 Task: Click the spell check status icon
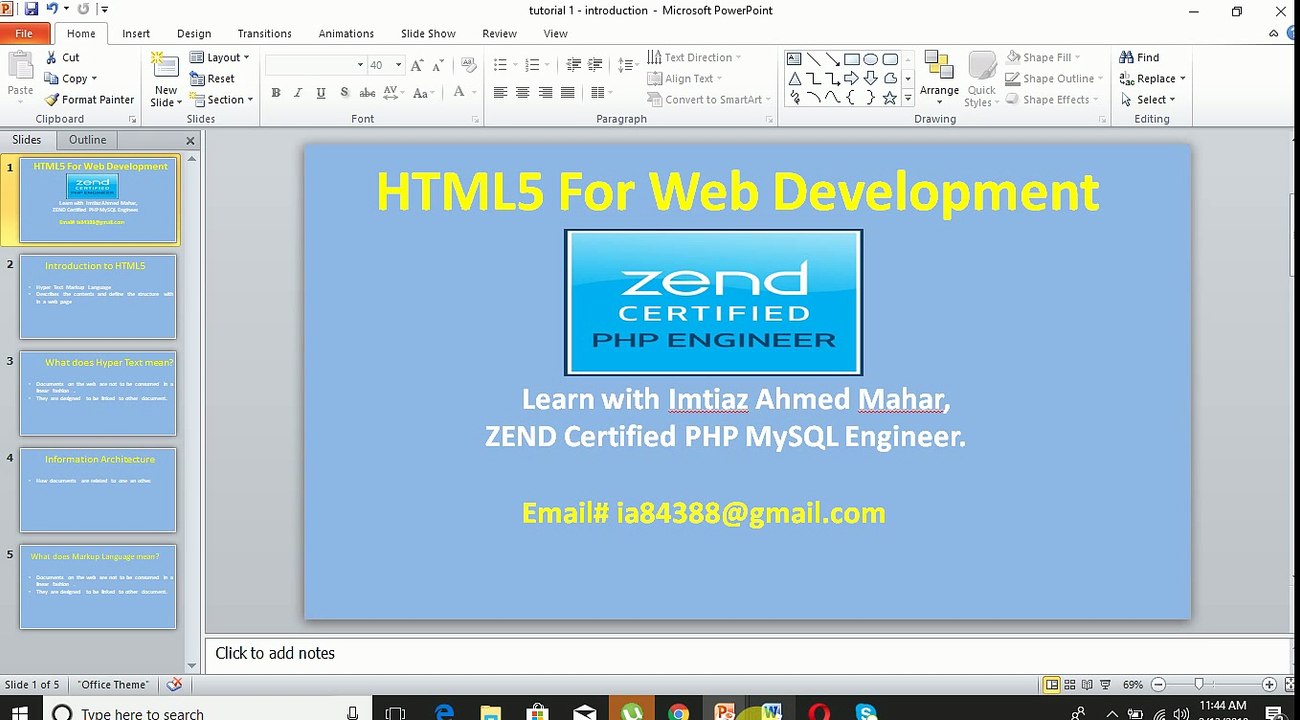click(x=174, y=685)
